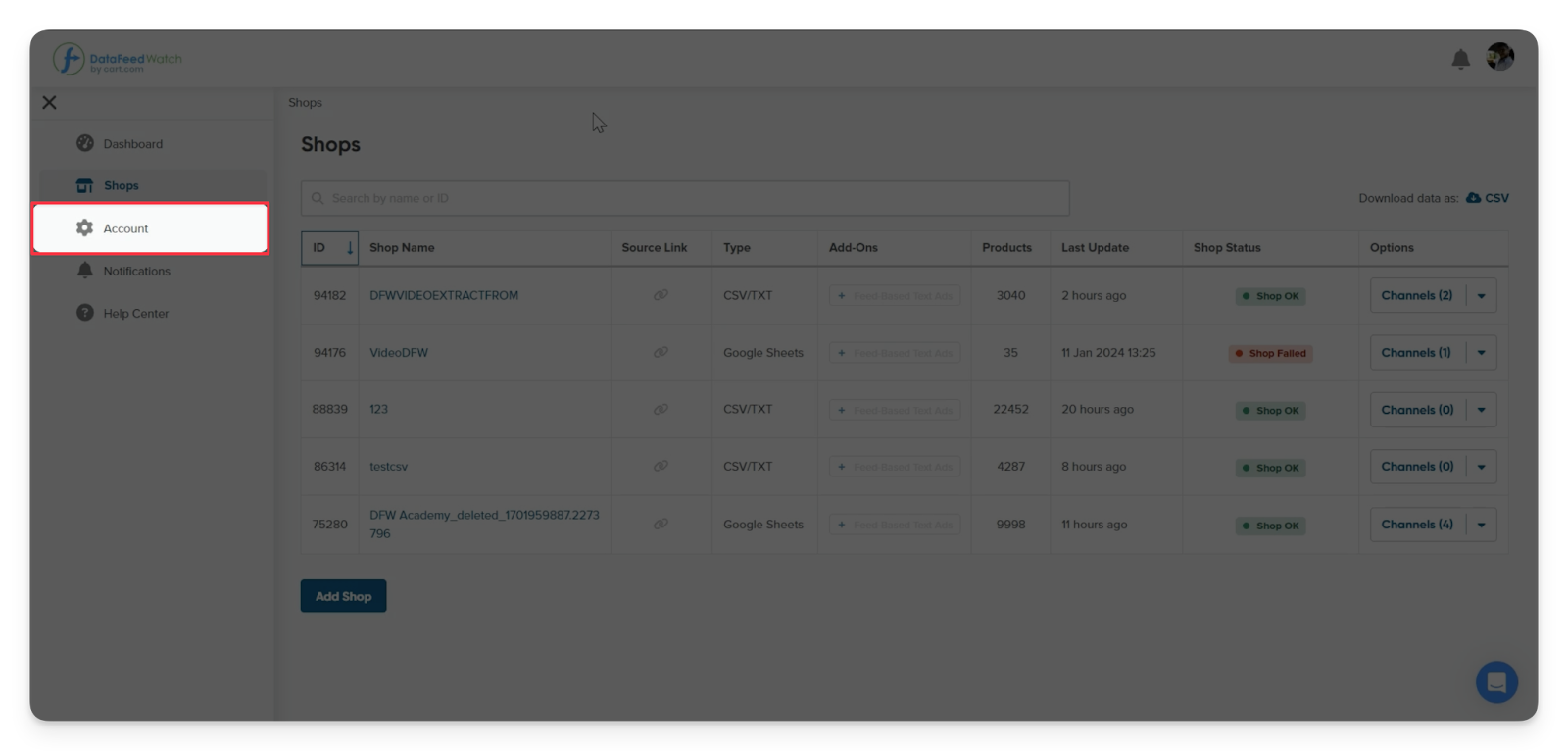Click the notification bell icon in header
Viewport: 1568px width, 751px height.
[1460, 60]
